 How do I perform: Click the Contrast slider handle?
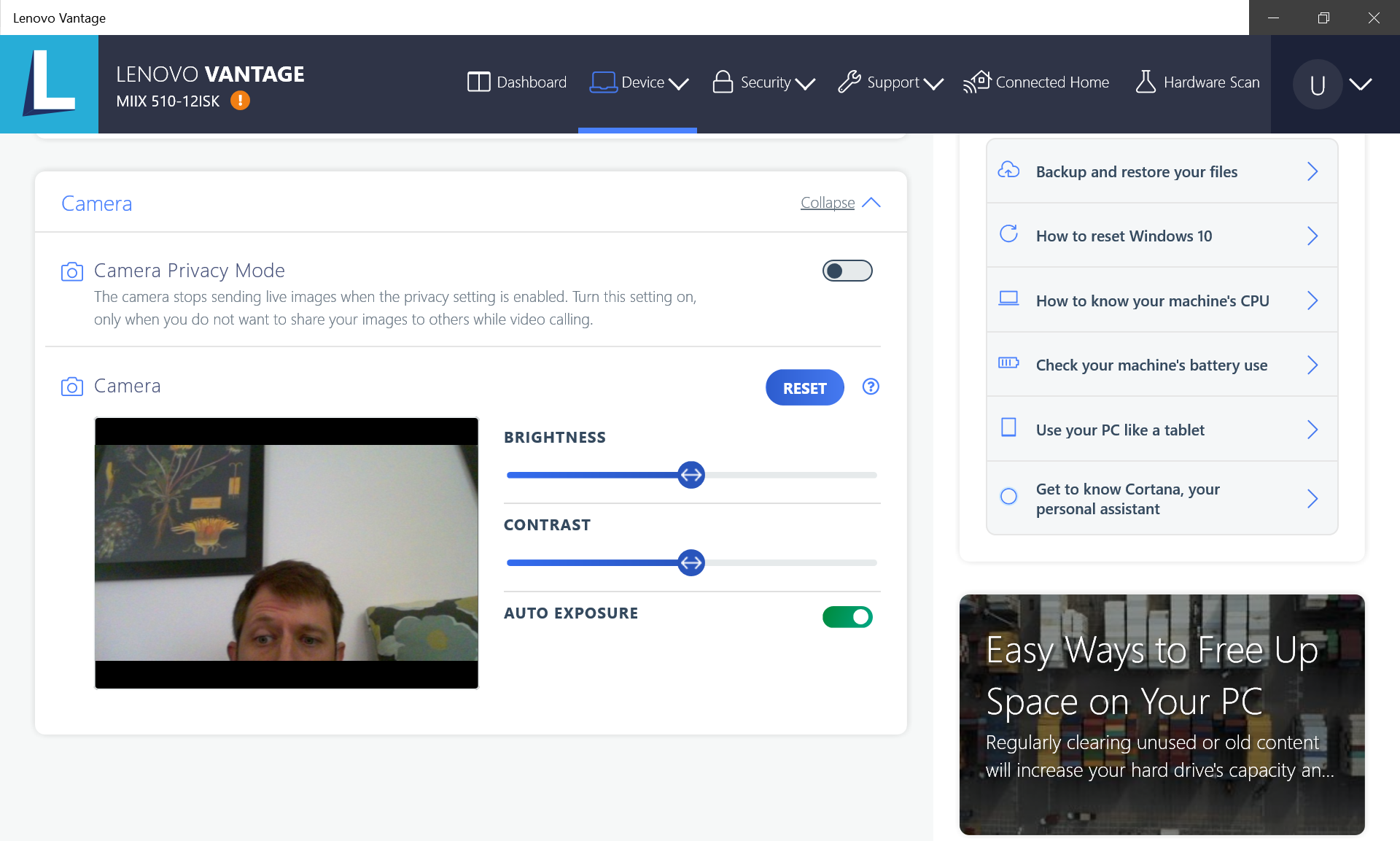[x=691, y=562]
